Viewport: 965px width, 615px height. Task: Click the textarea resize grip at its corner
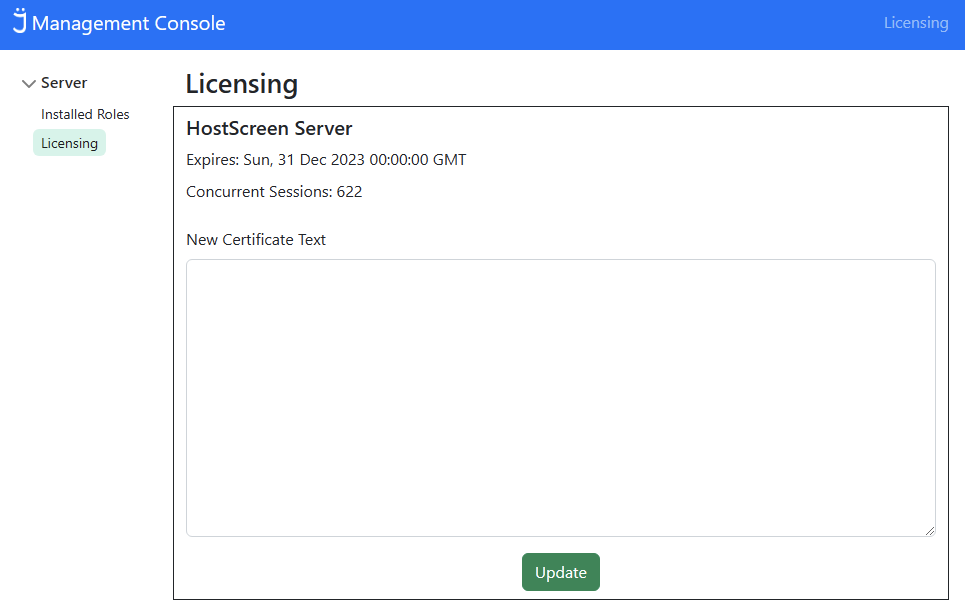pos(930,529)
